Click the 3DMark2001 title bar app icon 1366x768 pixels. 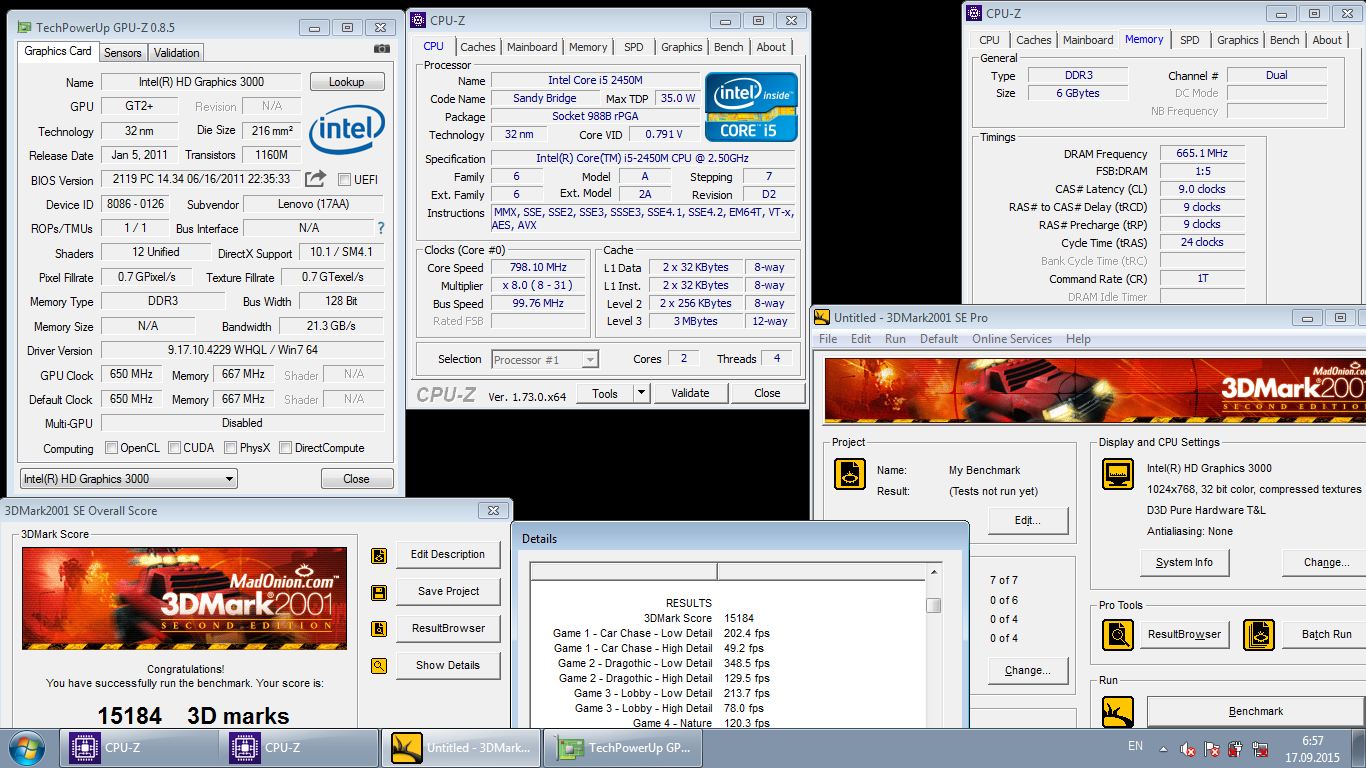pos(822,317)
